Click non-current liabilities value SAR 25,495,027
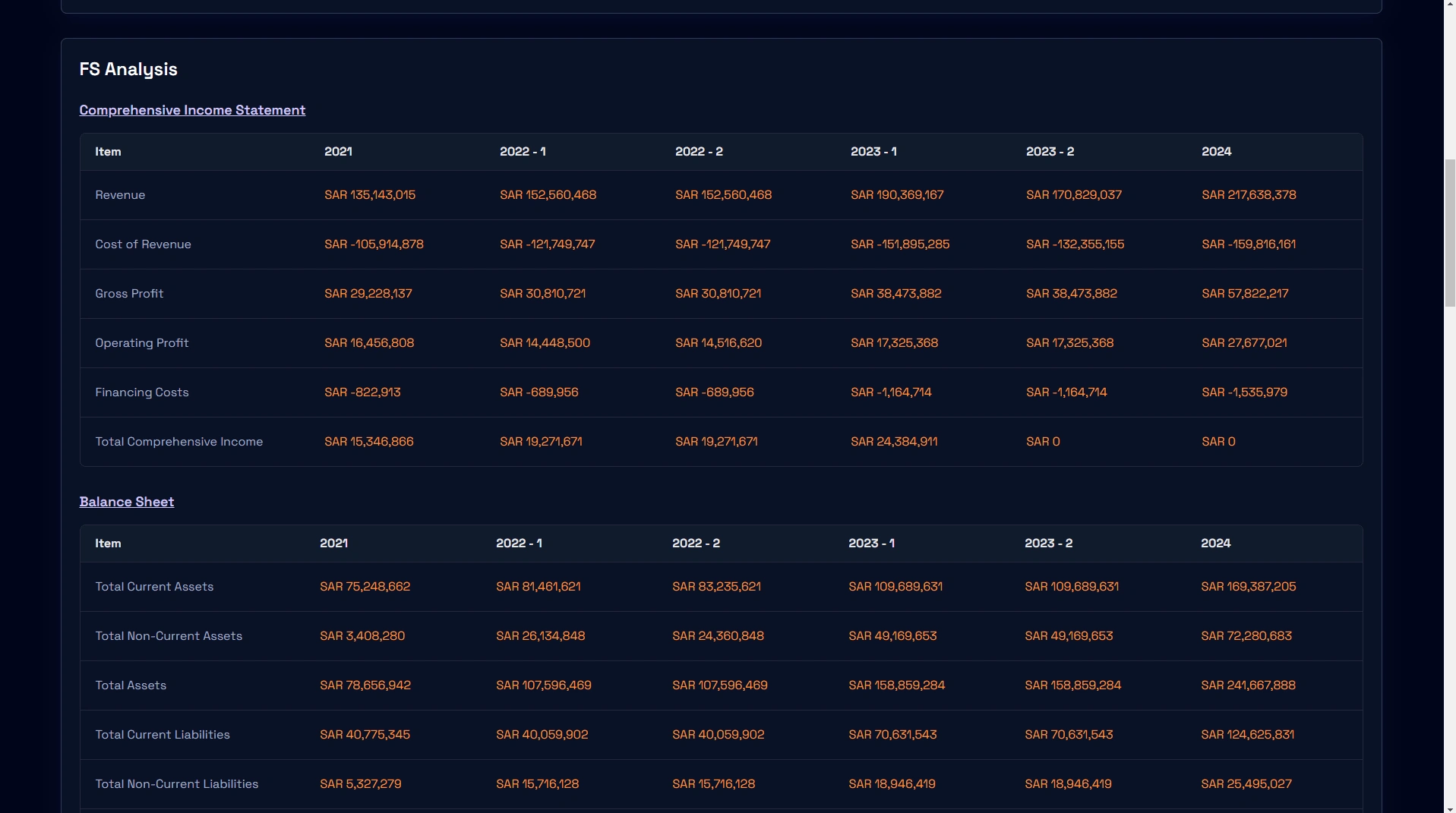 pos(1246,784)
